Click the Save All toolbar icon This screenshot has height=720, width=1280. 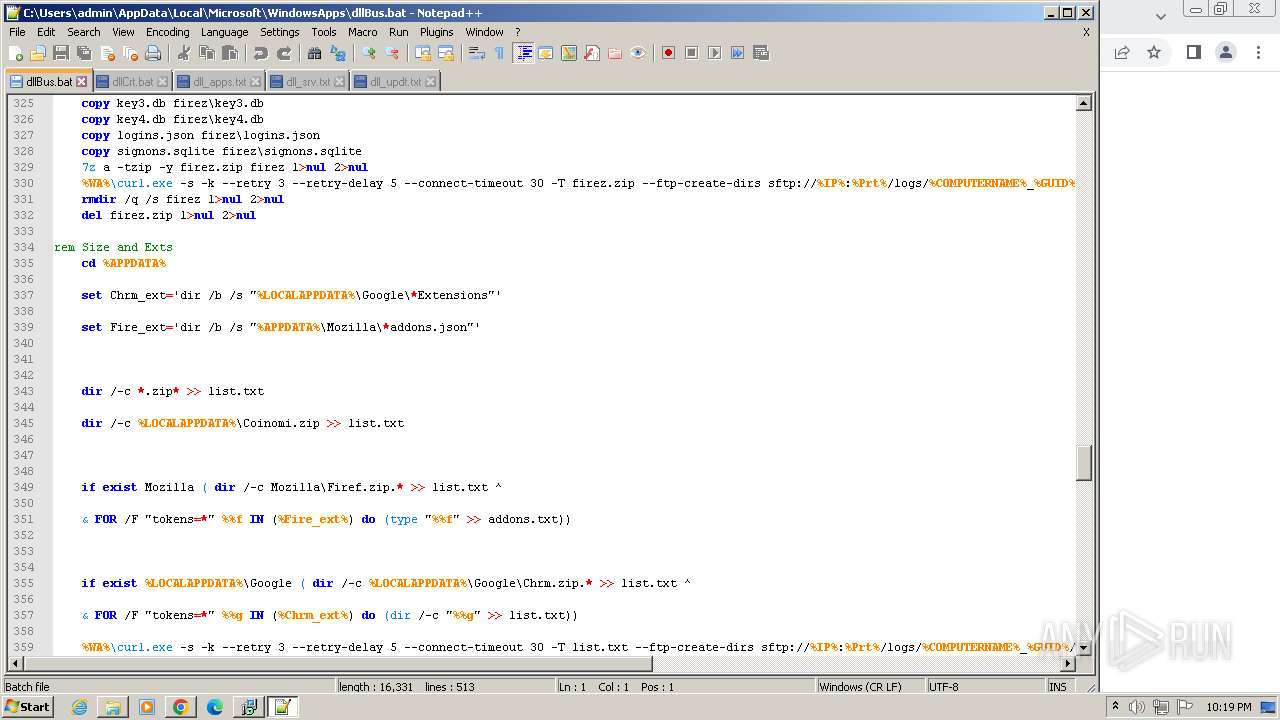[84, 53]
